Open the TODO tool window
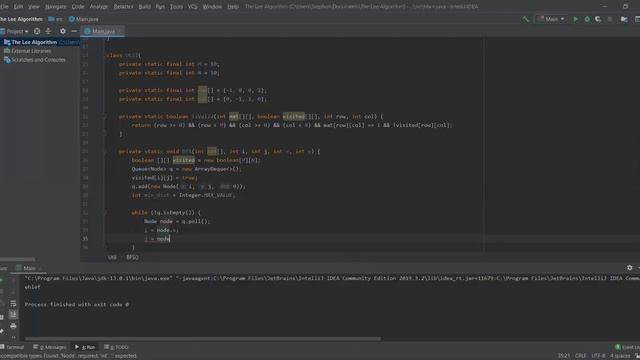 point(116,347)
